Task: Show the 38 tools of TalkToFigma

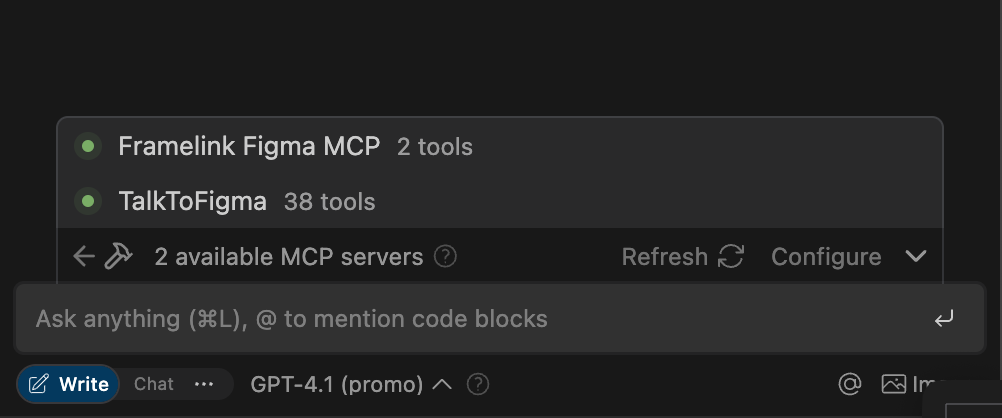Action: click(329, 202)
